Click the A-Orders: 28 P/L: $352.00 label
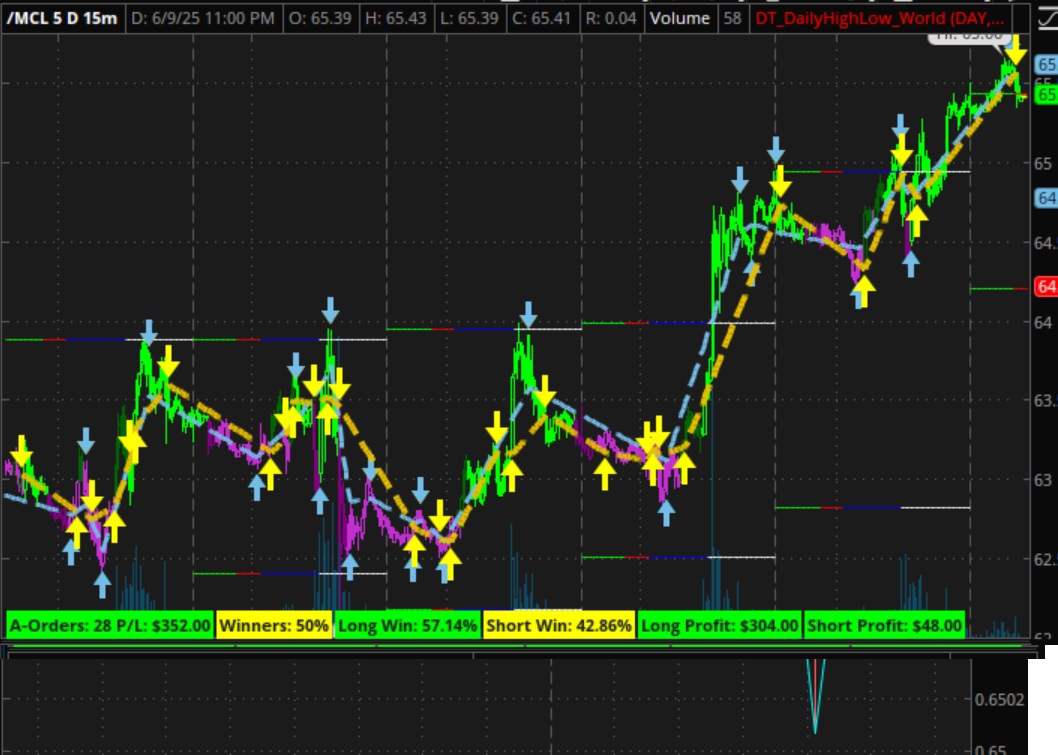1058x755 pixels. point(110,625)
